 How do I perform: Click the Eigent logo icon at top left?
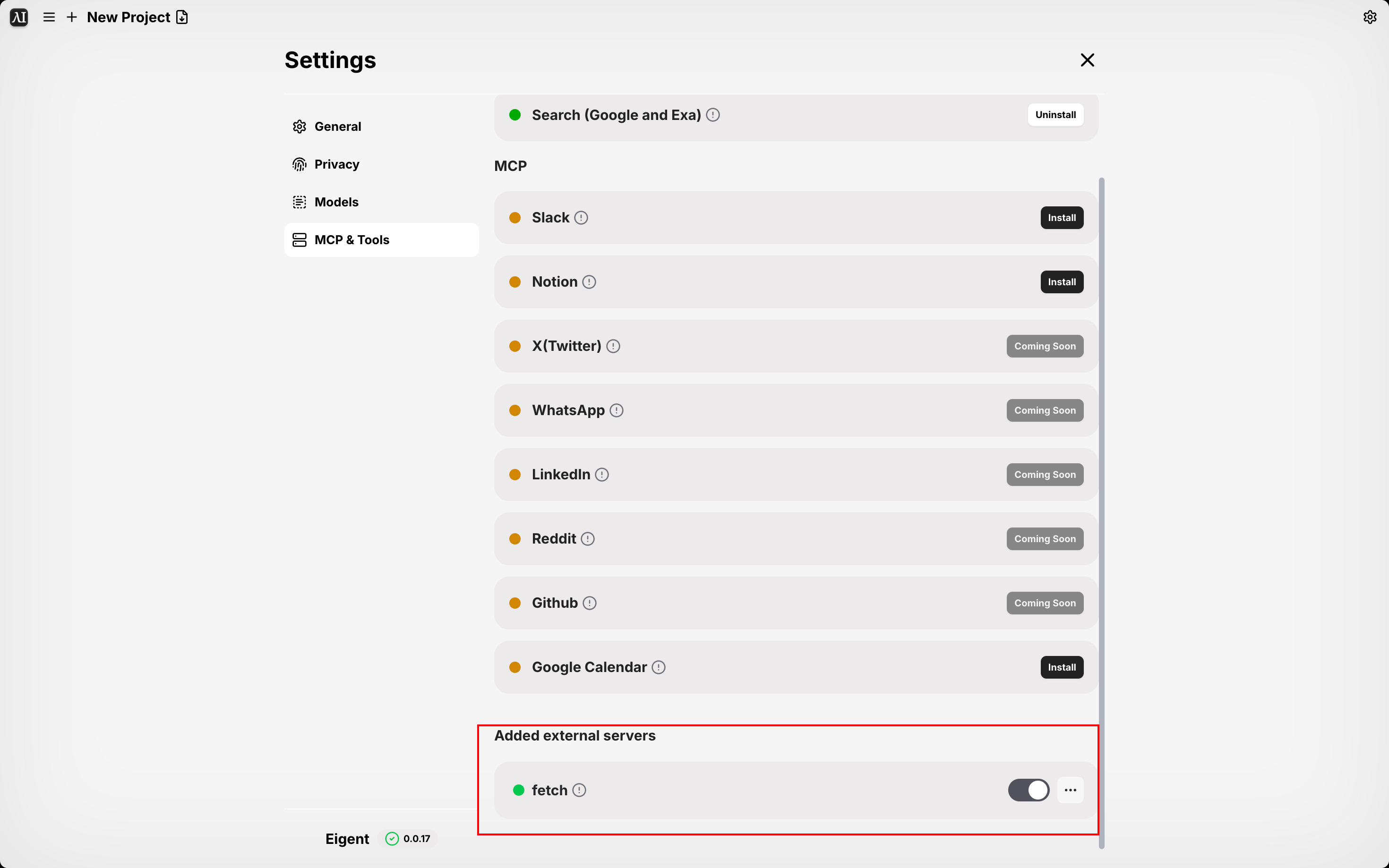pyautogui.click(x=19, y=17)
